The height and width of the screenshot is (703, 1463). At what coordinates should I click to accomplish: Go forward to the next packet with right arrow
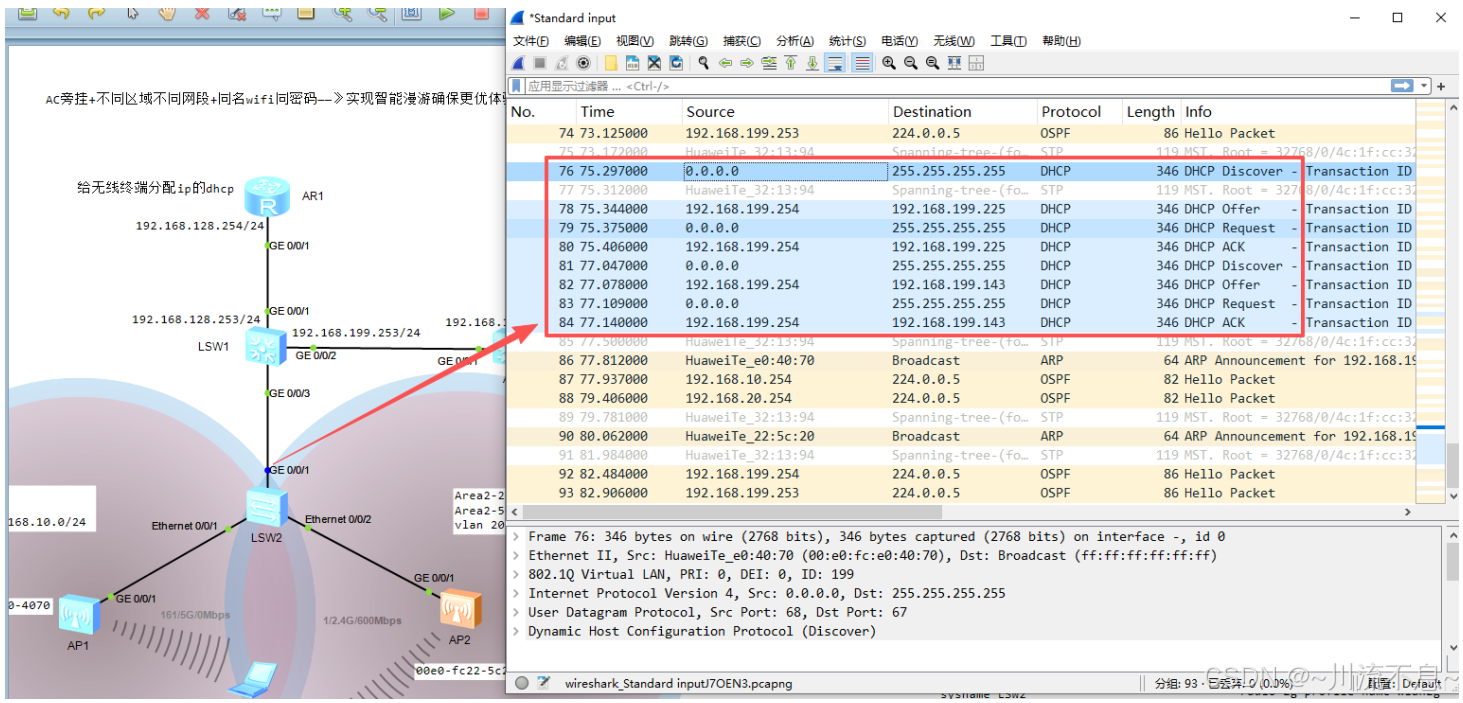(747, 63)
